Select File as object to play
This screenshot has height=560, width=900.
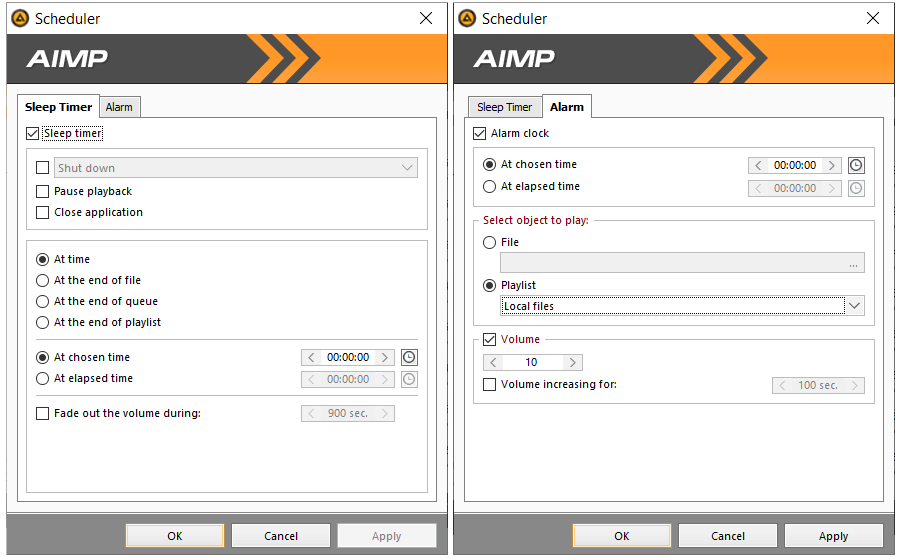click(490, 243)
